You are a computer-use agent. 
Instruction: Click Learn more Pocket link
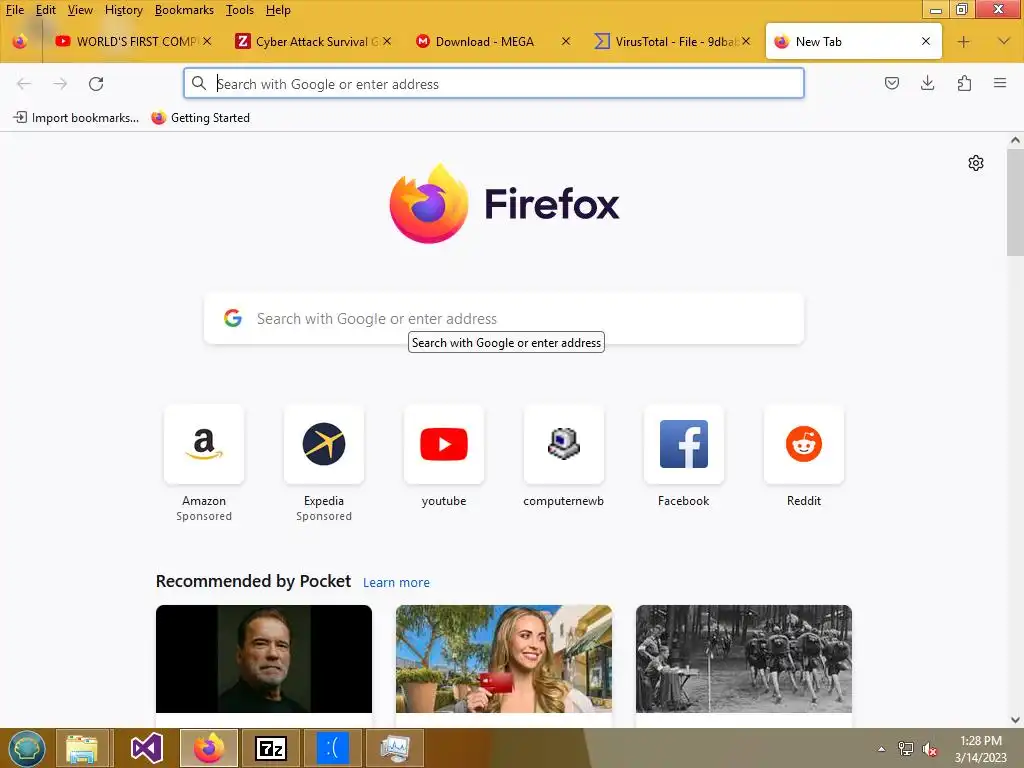(396, 583)
